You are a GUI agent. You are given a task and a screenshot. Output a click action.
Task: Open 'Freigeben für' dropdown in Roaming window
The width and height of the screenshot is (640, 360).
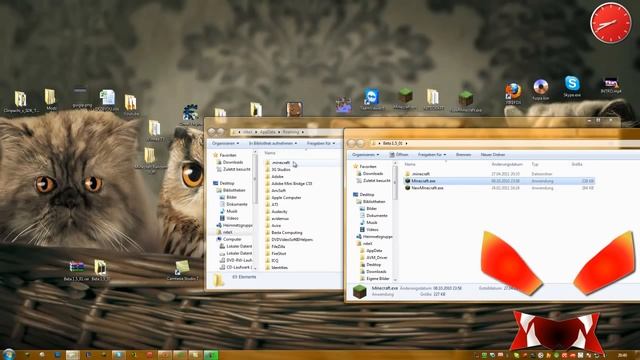321,144
